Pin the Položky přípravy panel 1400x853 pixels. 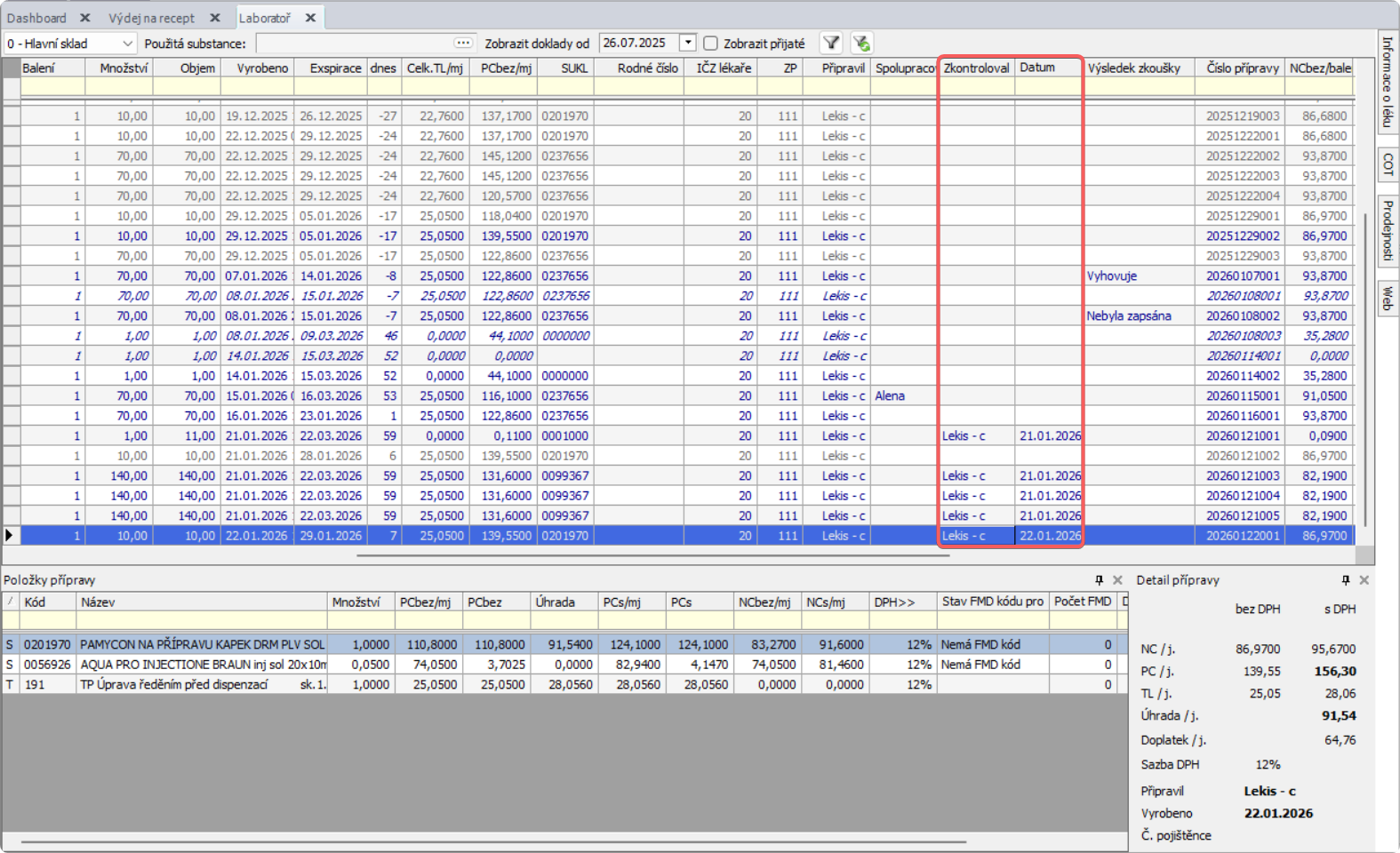1099,580
